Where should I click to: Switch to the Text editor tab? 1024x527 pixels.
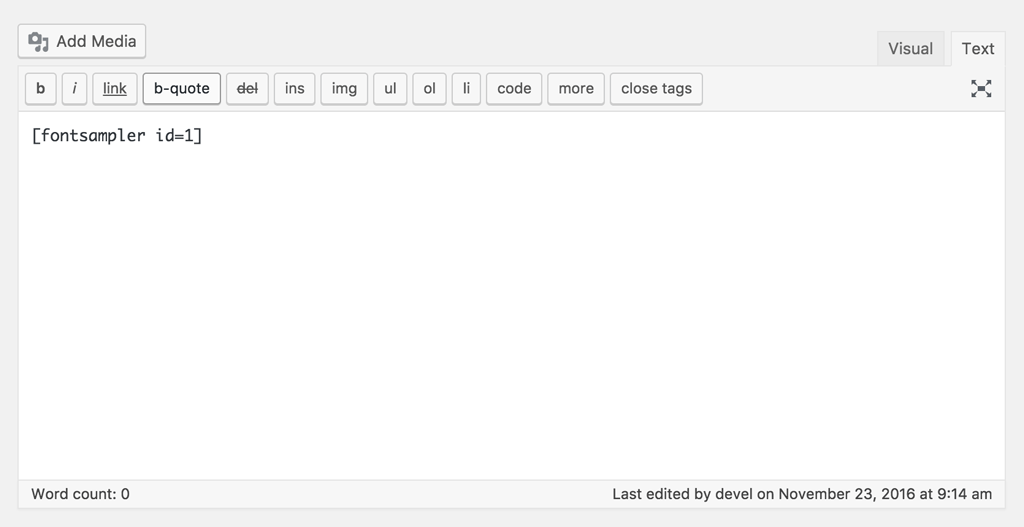click(x=978, y=48)
